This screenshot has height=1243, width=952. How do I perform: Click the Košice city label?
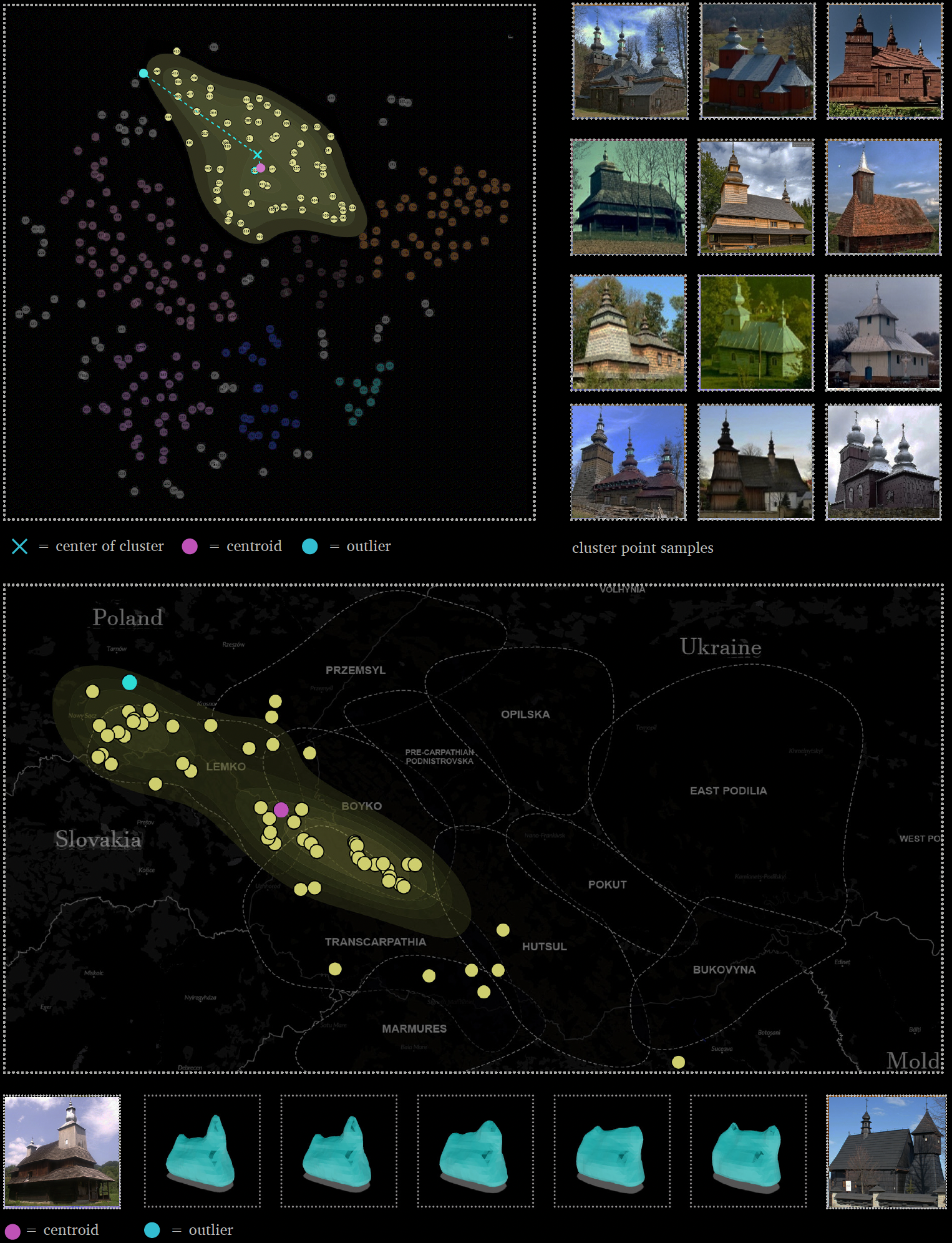click(x=147, y=870)
